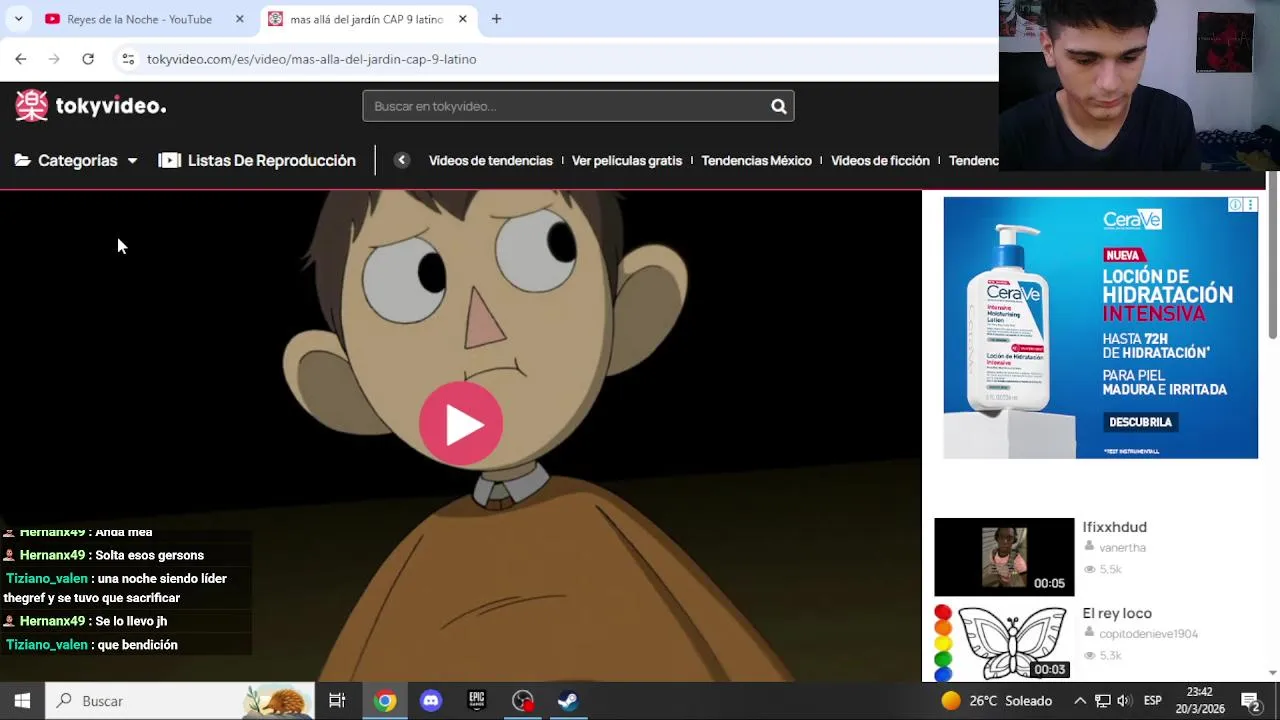Click the '5.5k' view count

(1110, 569)
